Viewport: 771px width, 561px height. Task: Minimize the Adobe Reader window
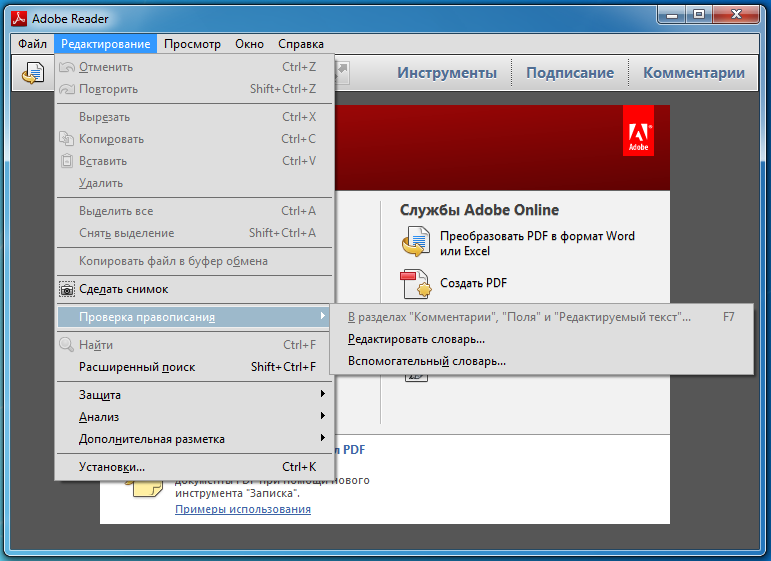pyautogui.click(x=672, y=15)
